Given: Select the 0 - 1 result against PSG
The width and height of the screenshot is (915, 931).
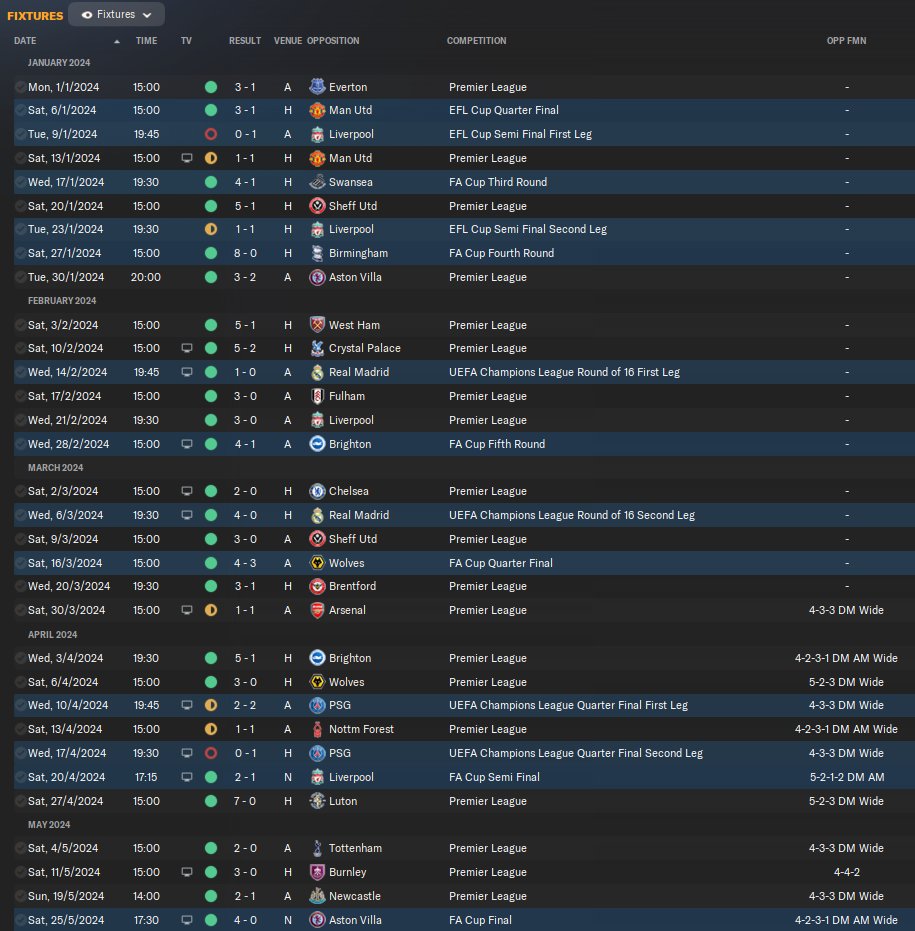Looking at the screenshot, I should coord(245,753).
